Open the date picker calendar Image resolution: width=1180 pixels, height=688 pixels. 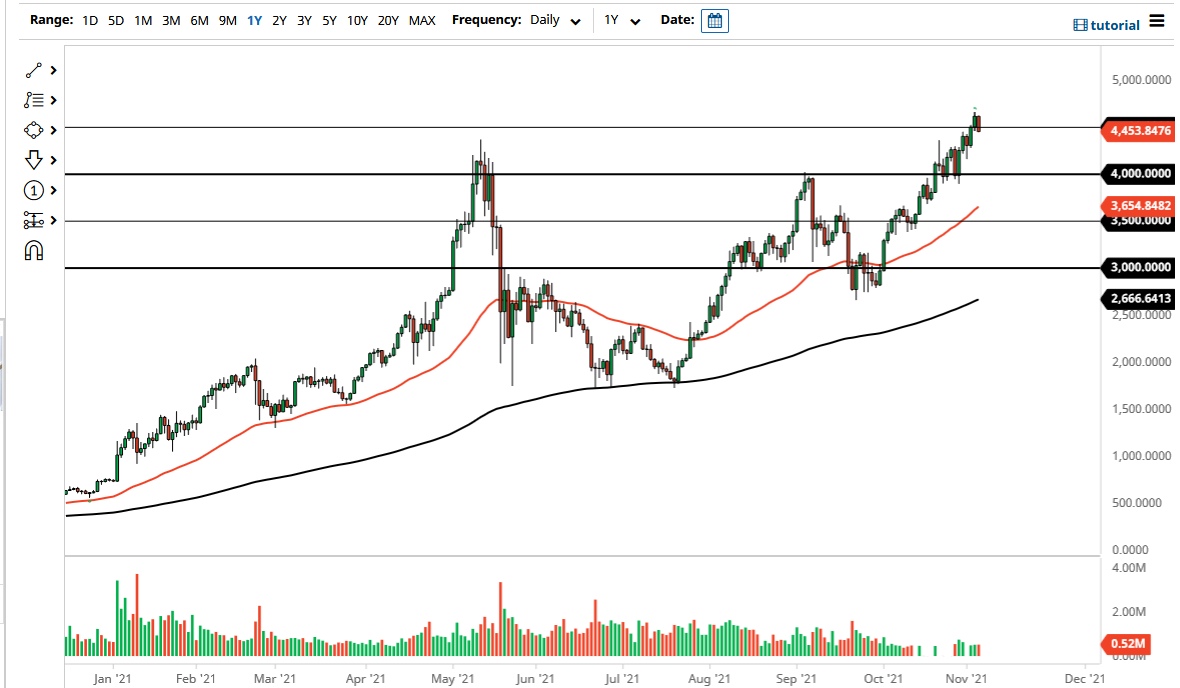pyautogui.click(x=714, y=20)
